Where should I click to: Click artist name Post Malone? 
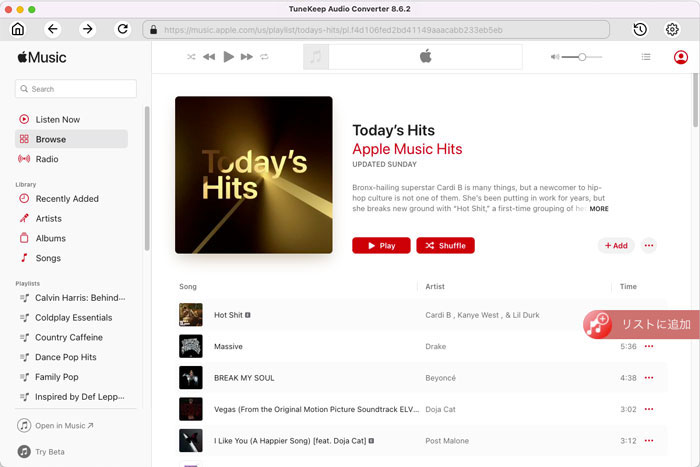pos(447,441)
